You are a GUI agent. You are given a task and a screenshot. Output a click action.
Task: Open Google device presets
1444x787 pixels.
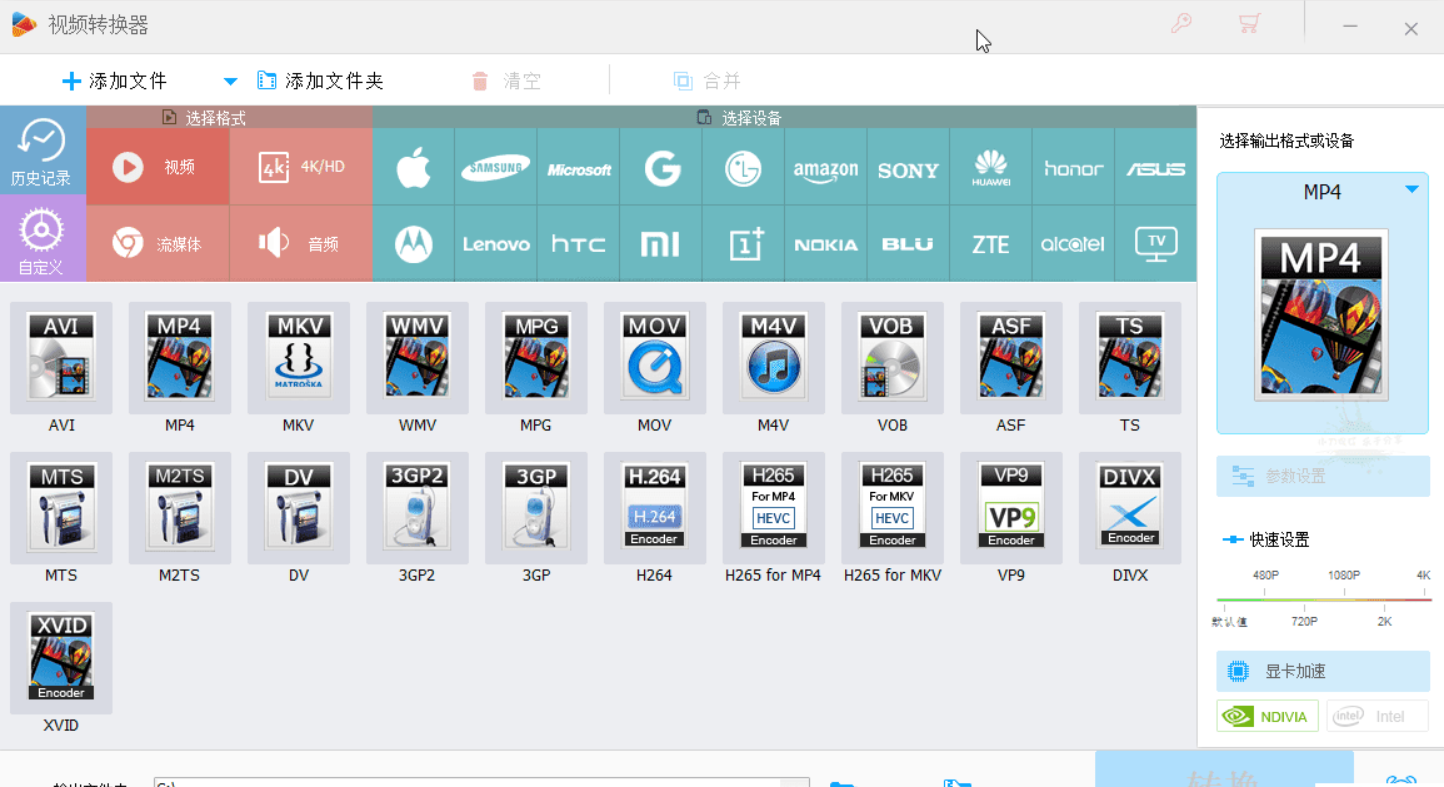(x=661, y=167)
